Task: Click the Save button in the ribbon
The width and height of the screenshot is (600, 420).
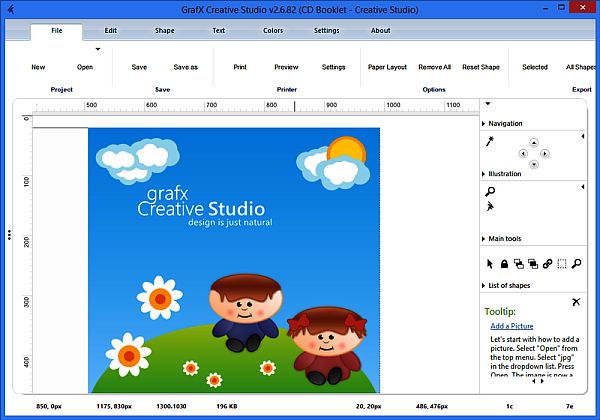Action: [x=139, y=67]
